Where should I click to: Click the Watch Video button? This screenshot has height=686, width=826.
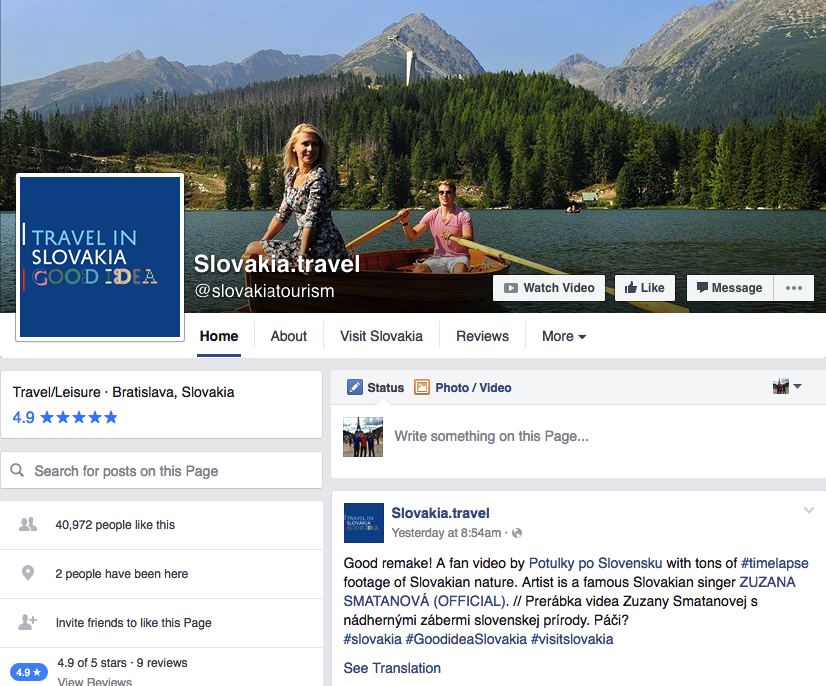click(549, 288)
